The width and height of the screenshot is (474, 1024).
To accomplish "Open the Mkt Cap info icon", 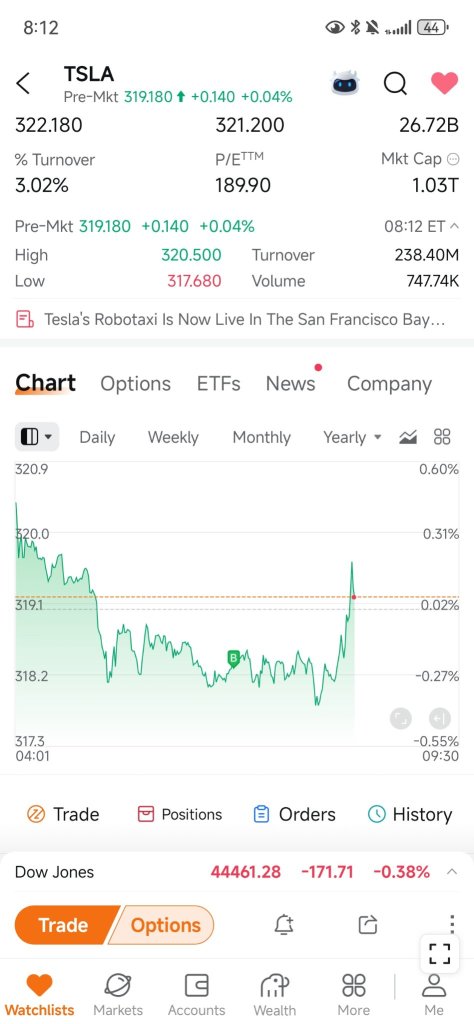I will [x=452, y=159].
